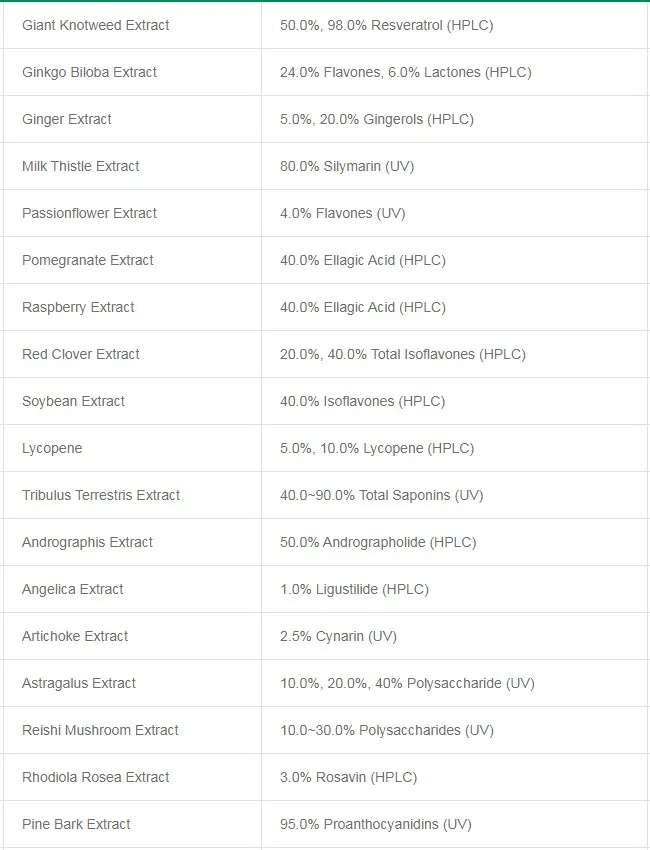650x850 pixels.
Task: Click the Lycopene product name cell
Action: pos(52,448)
